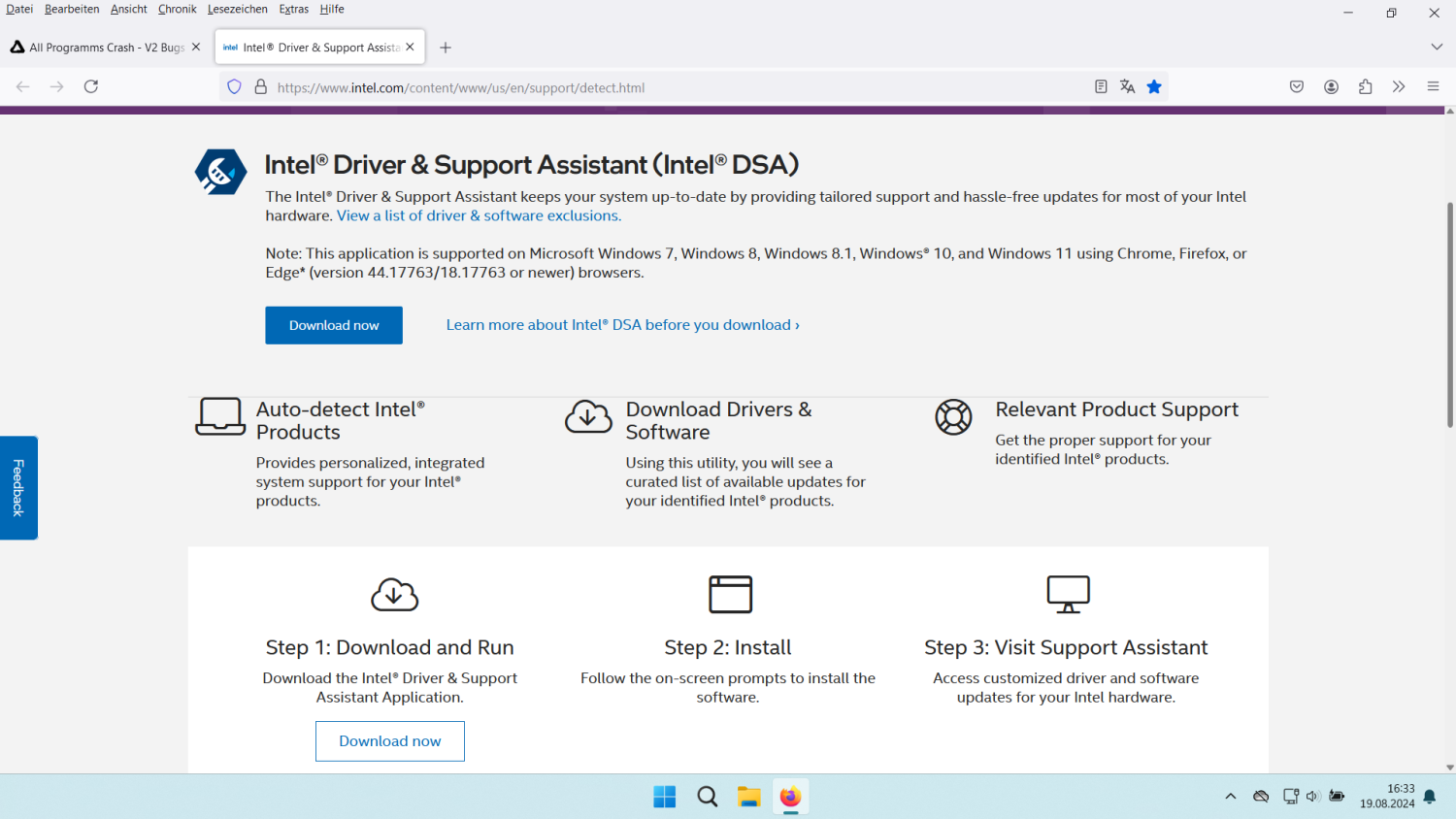Click the tracking protection shield icon

[x=234, y=86]
